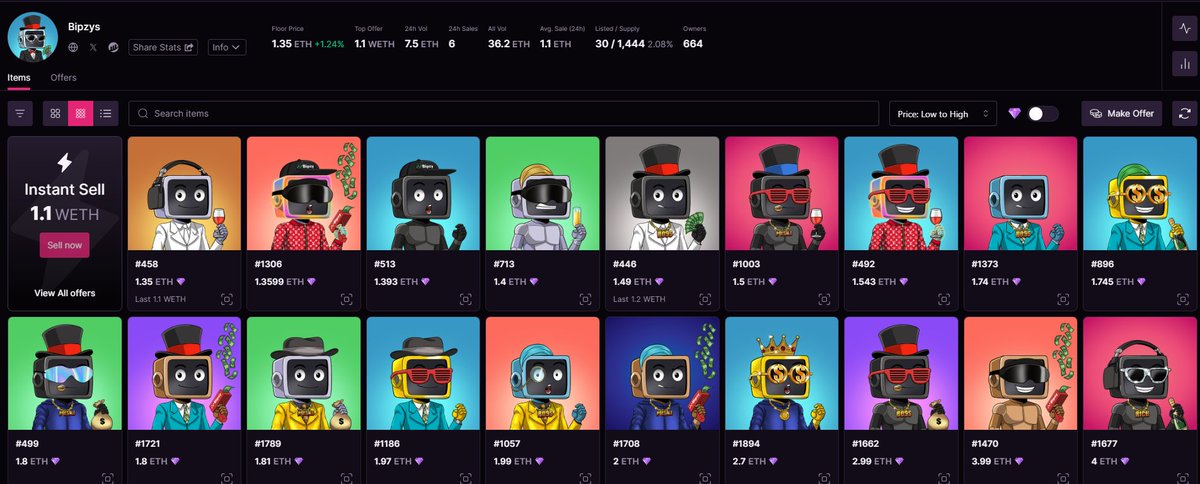The width and height of the screenshot is (1200, 484).
Task: Click the gem icon next to 1.5 ETH on #1003
Action: 774,282
